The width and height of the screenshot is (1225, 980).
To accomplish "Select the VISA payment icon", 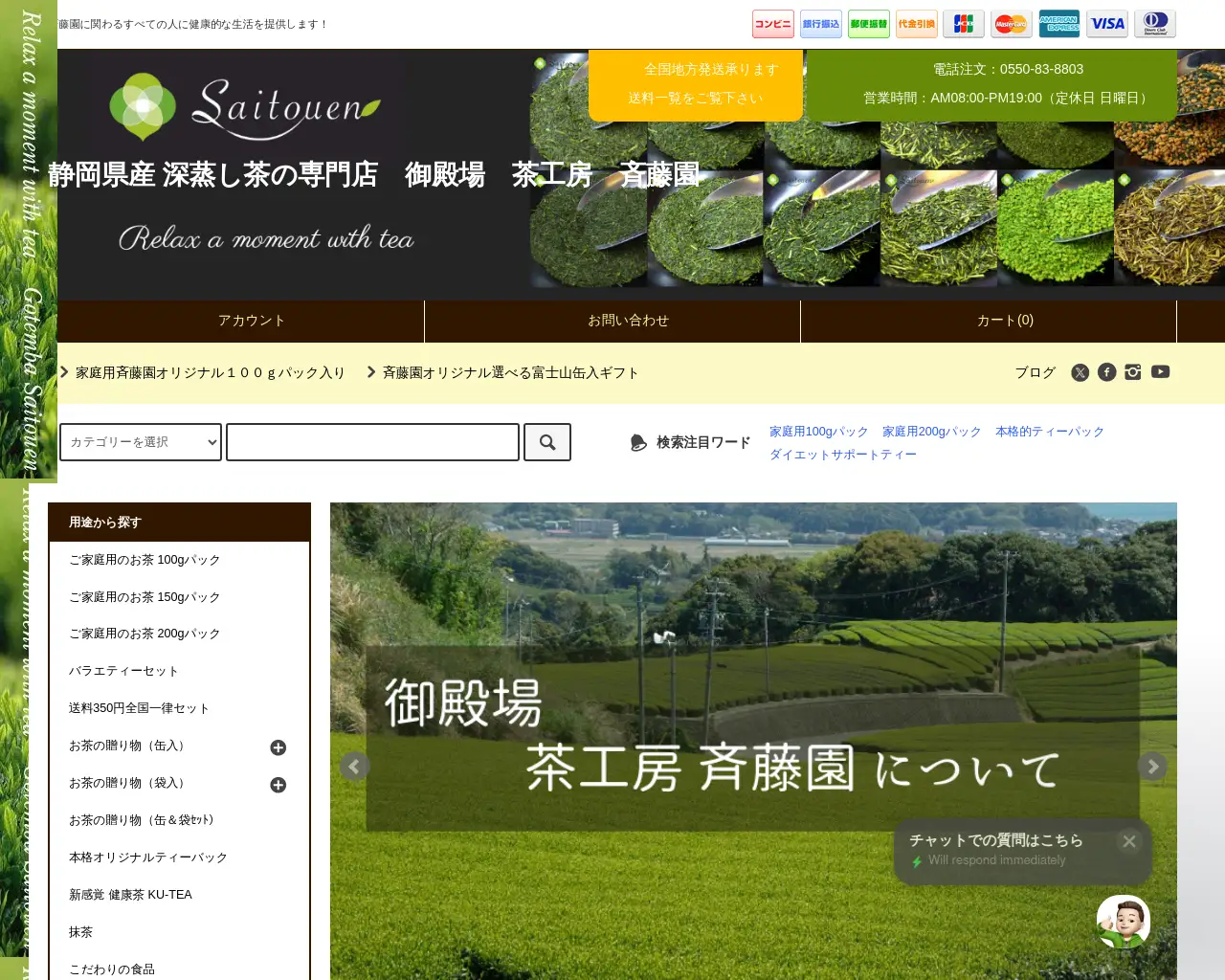I will click(x=1106, y=24).
